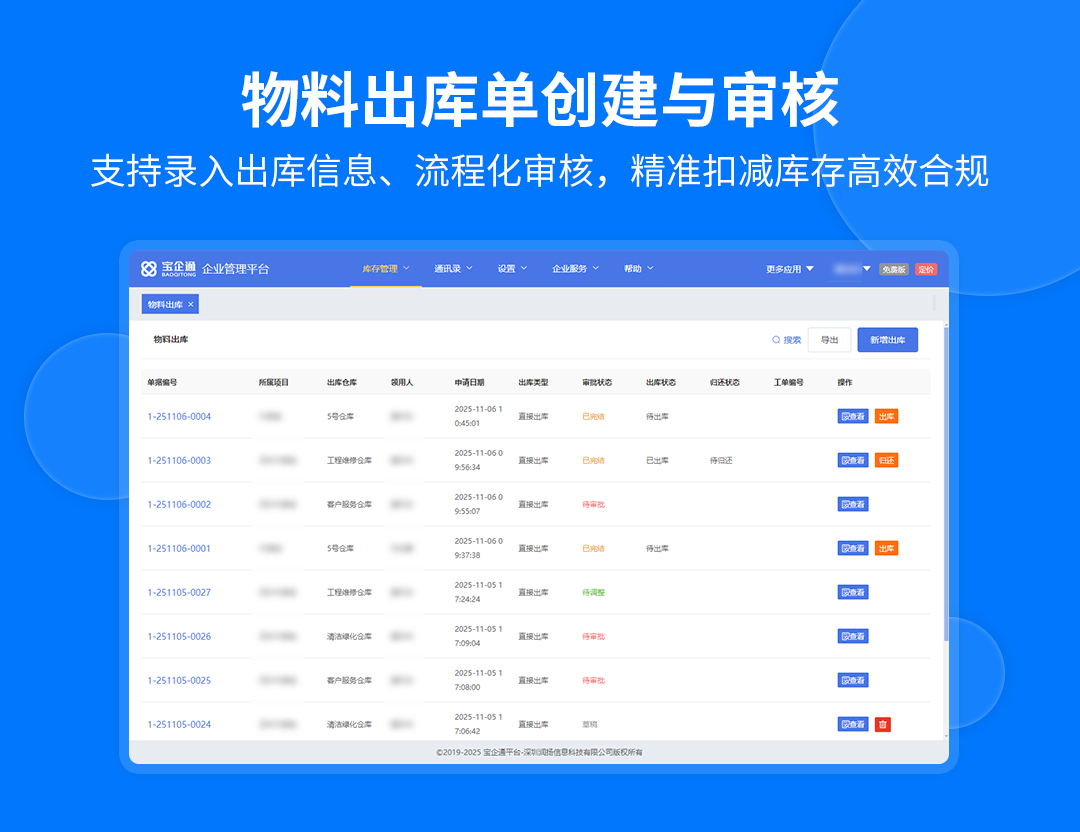Delete draft order 1-251105-0024 with trash icon
The width and height of the screenshot is (1080, 832).
coord(883,725)
